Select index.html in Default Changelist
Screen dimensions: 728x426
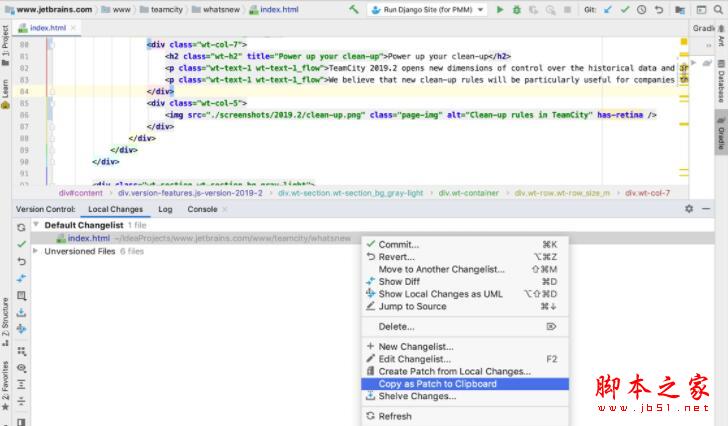pos(88,239)
